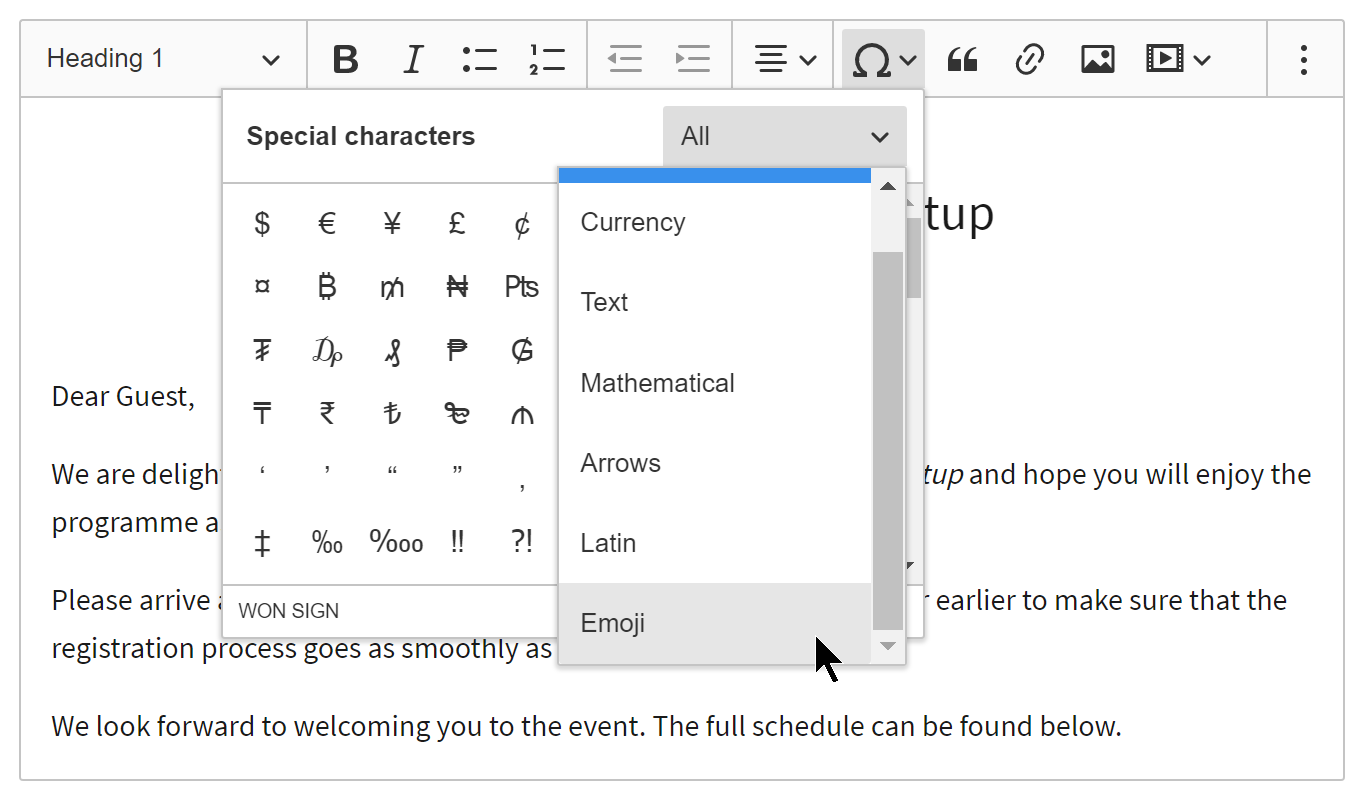Insert the pound sign character
1357x795 pixels.
pyautogui.click(x=457, y=223)
